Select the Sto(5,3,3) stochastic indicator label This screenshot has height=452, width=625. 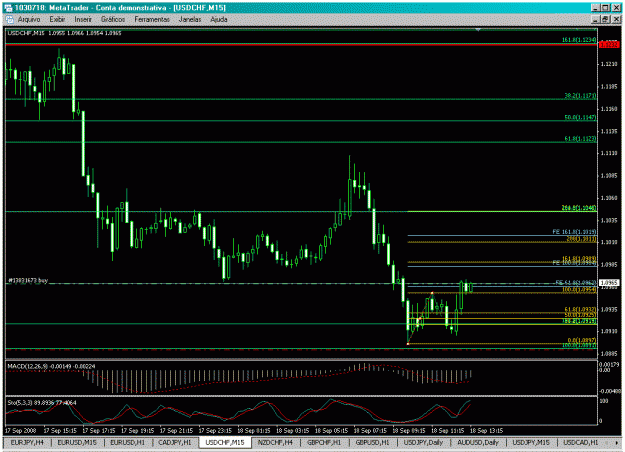(x=42, y=403)
